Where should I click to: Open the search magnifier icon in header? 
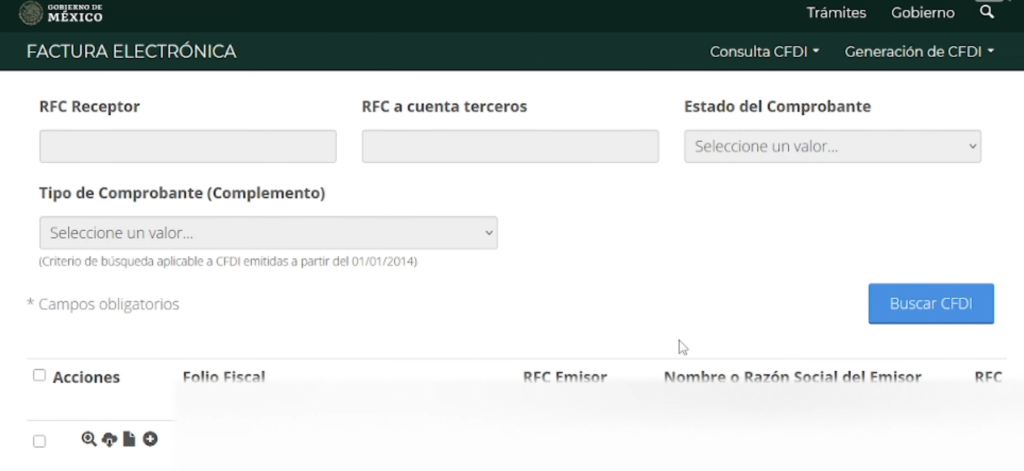pos(987,12)
